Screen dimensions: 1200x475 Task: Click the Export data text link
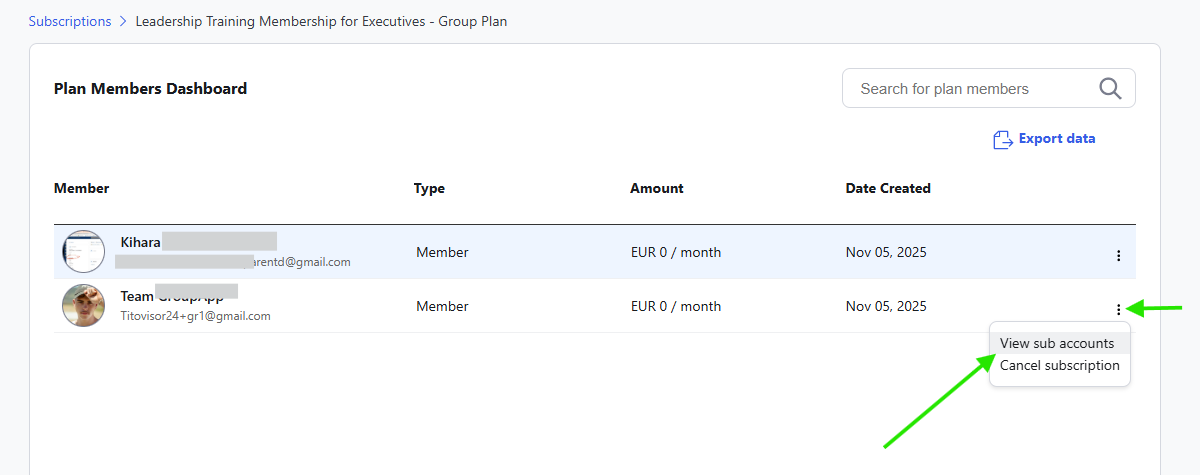coord(1057,139)
